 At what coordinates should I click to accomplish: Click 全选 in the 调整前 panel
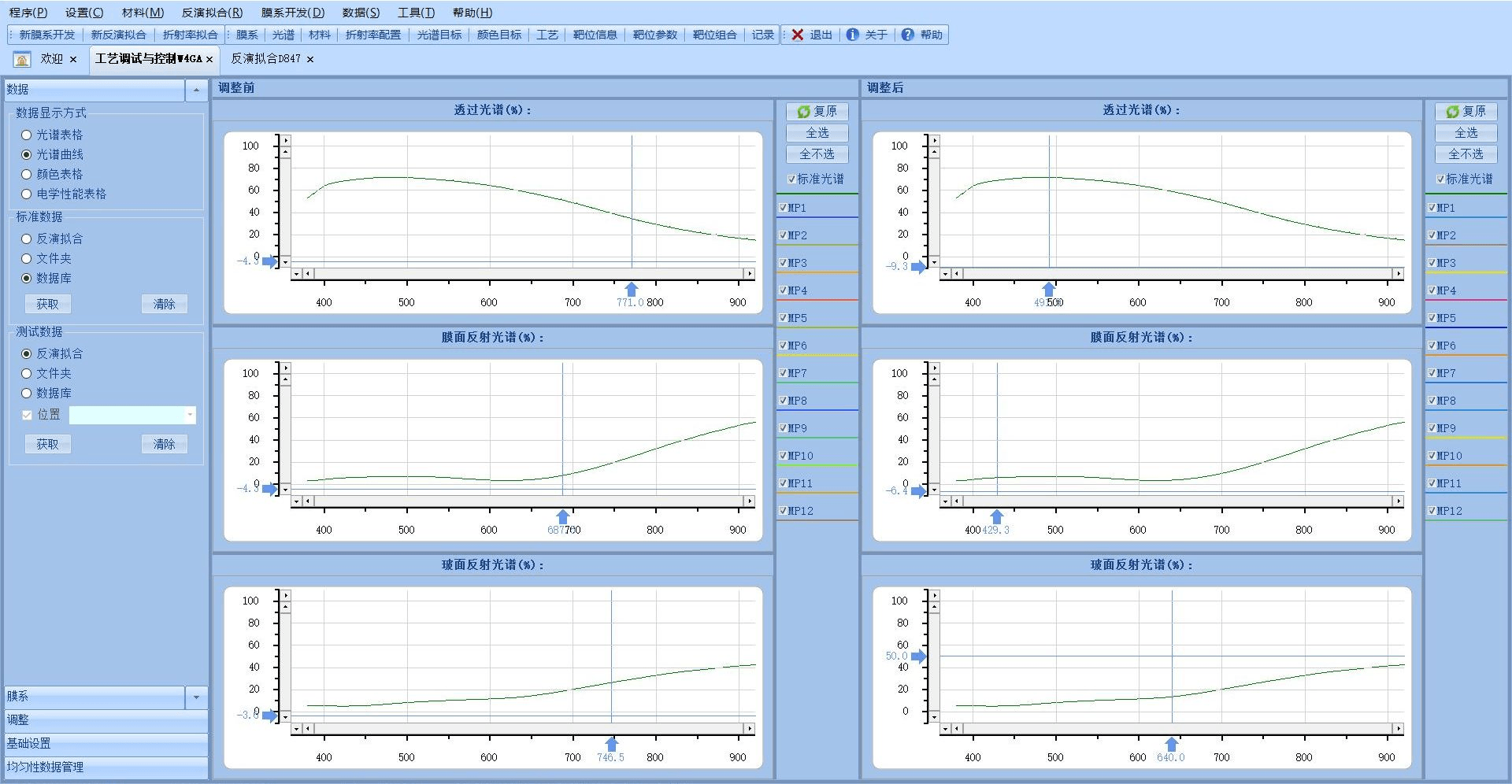[x=817, y=133]
